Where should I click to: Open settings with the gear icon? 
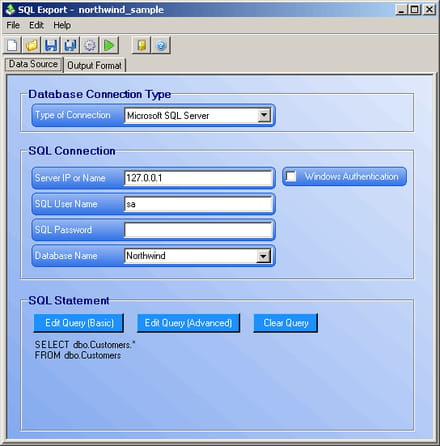click(x=90, y=45)
